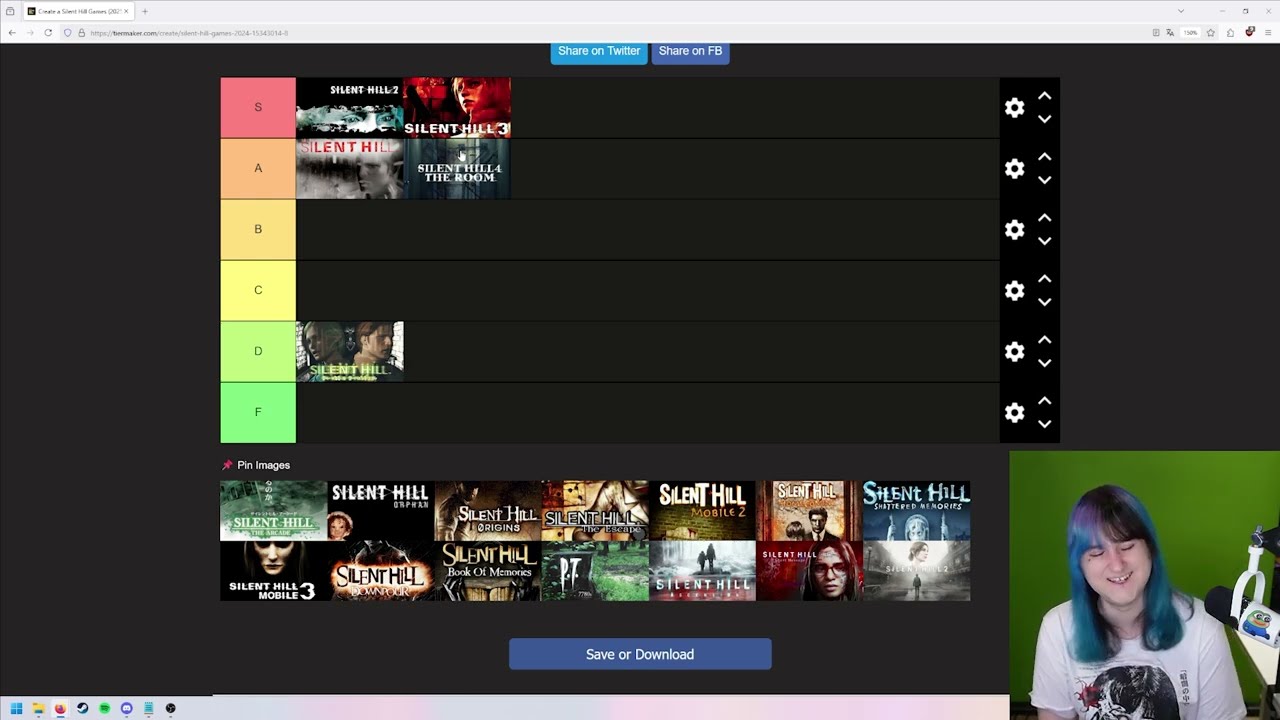This screenshot has width=1280, height=720.
Task: Pick Silent Hill Downpour thumbnail
Action: click(381, 571)
